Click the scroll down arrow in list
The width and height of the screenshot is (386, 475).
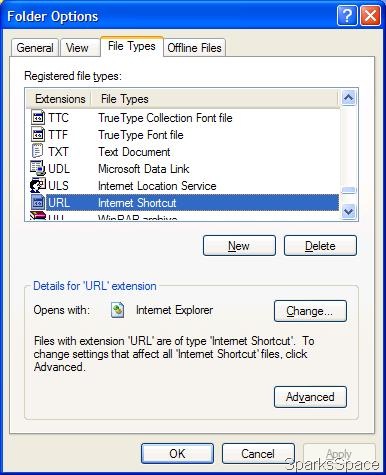349,211
